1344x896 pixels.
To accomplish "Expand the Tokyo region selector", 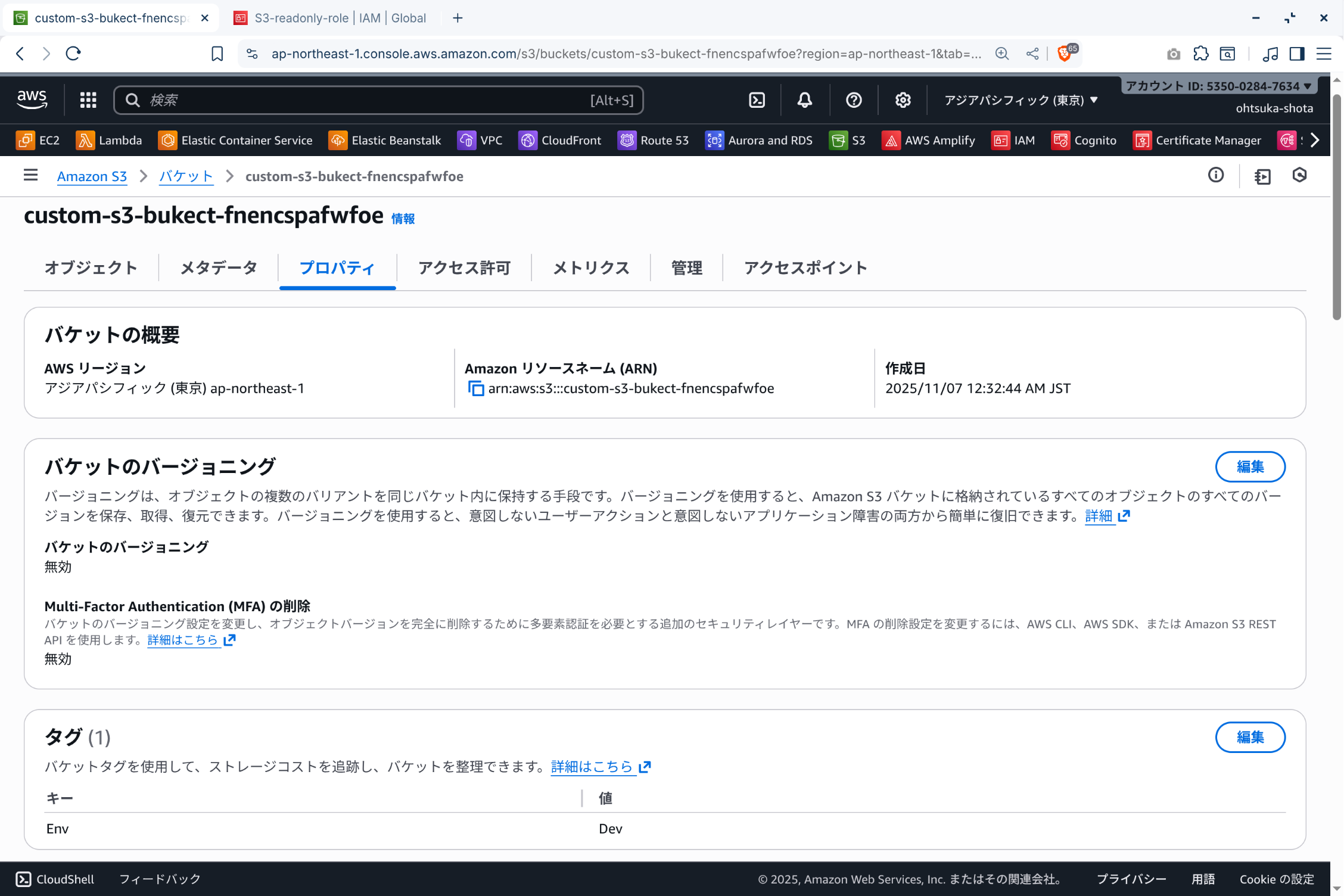I will click(1021, 100).
